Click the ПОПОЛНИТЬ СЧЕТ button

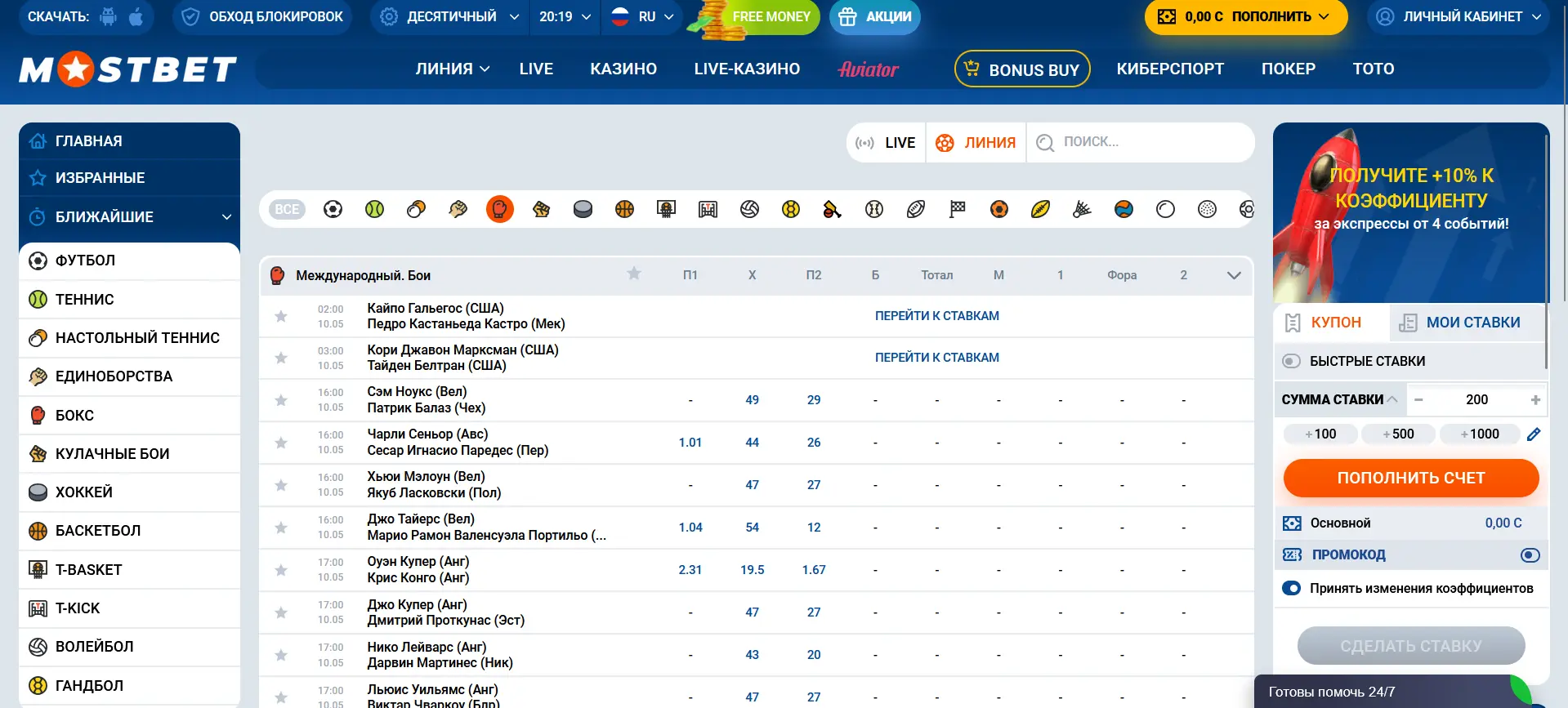[x=1411, y=478]
